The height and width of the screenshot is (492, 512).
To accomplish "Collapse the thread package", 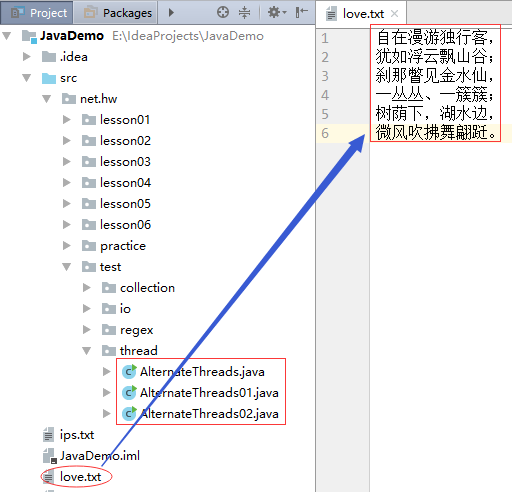I will (x=87, y=351).
